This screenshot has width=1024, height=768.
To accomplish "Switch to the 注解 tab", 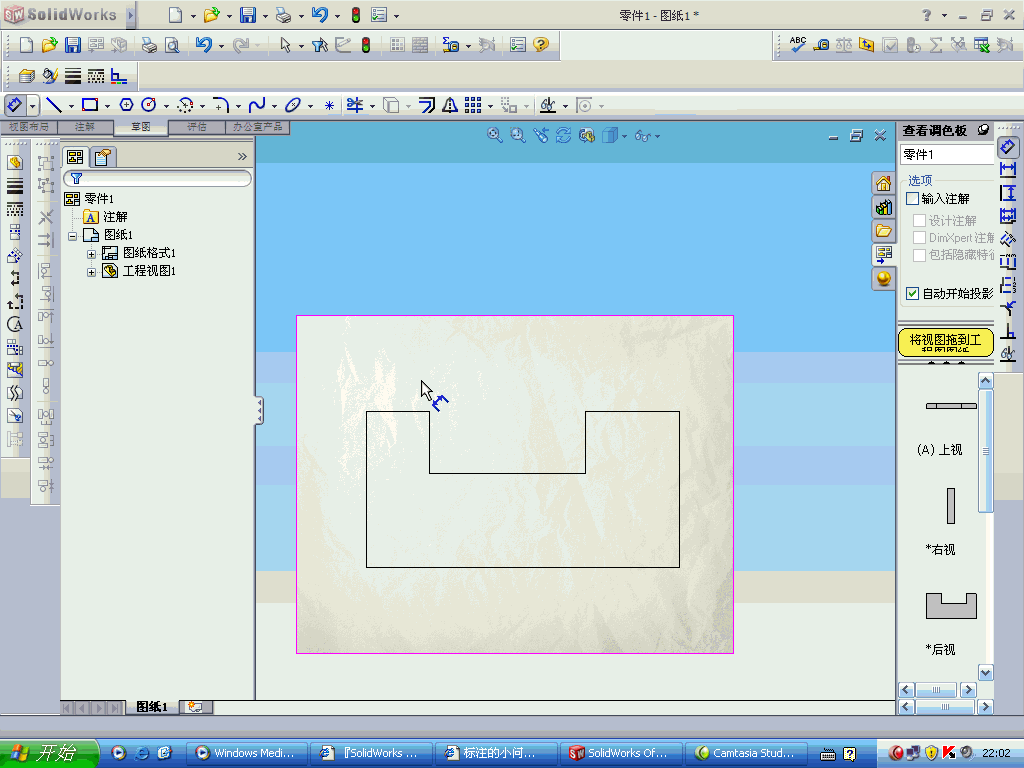I will click(x=85, y=127).
